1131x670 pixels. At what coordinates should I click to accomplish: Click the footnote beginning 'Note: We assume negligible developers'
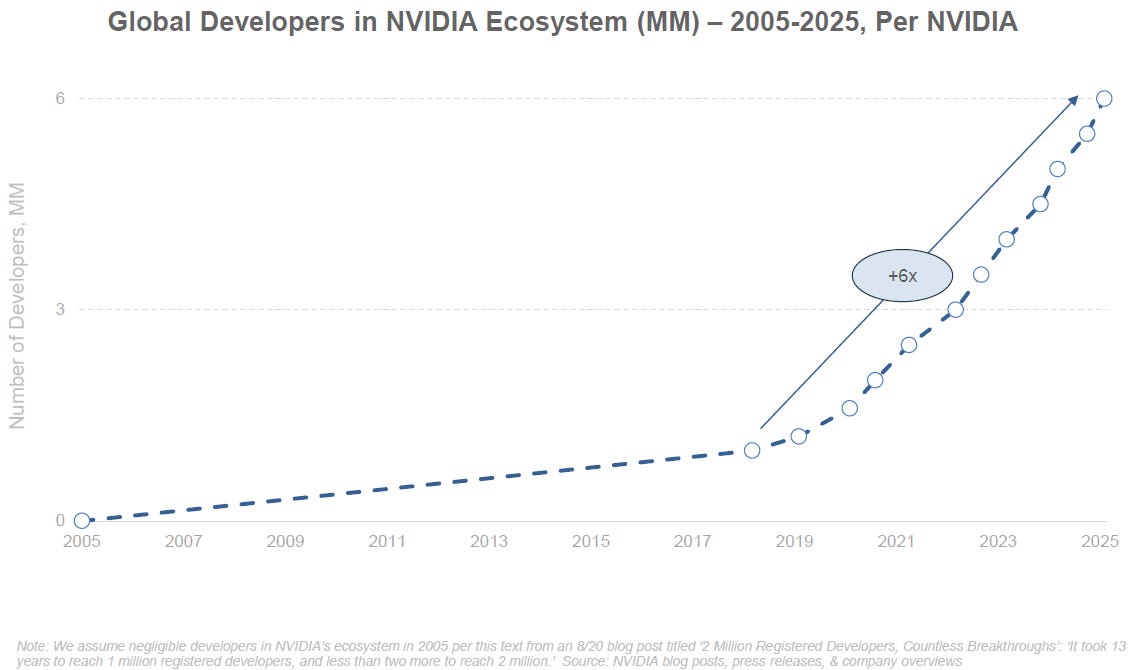tap(571, 653)
